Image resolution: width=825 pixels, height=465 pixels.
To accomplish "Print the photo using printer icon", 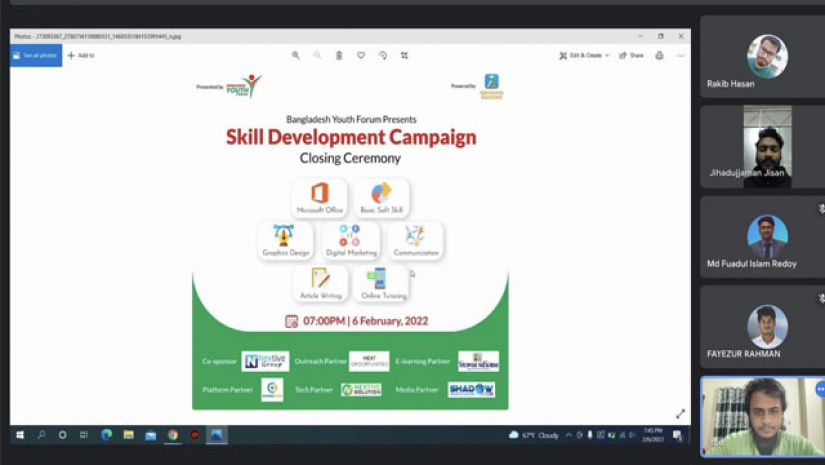I will 659,55.
